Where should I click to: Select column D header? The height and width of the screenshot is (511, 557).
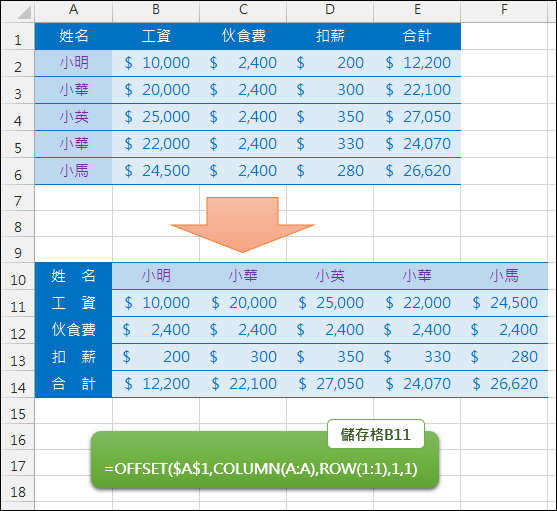(x=330, y=10)
